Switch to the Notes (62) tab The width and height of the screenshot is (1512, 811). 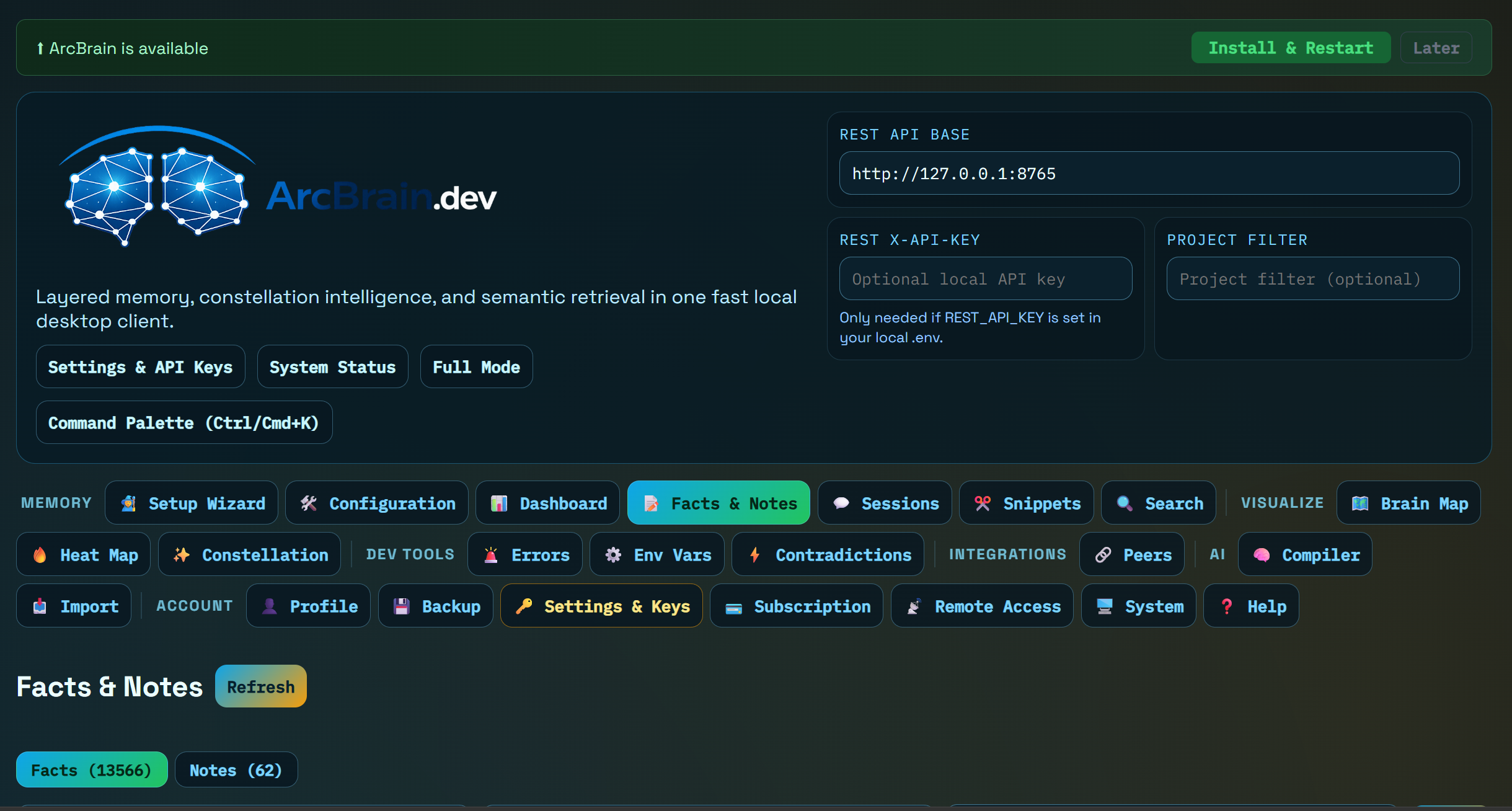coord(236,770)
